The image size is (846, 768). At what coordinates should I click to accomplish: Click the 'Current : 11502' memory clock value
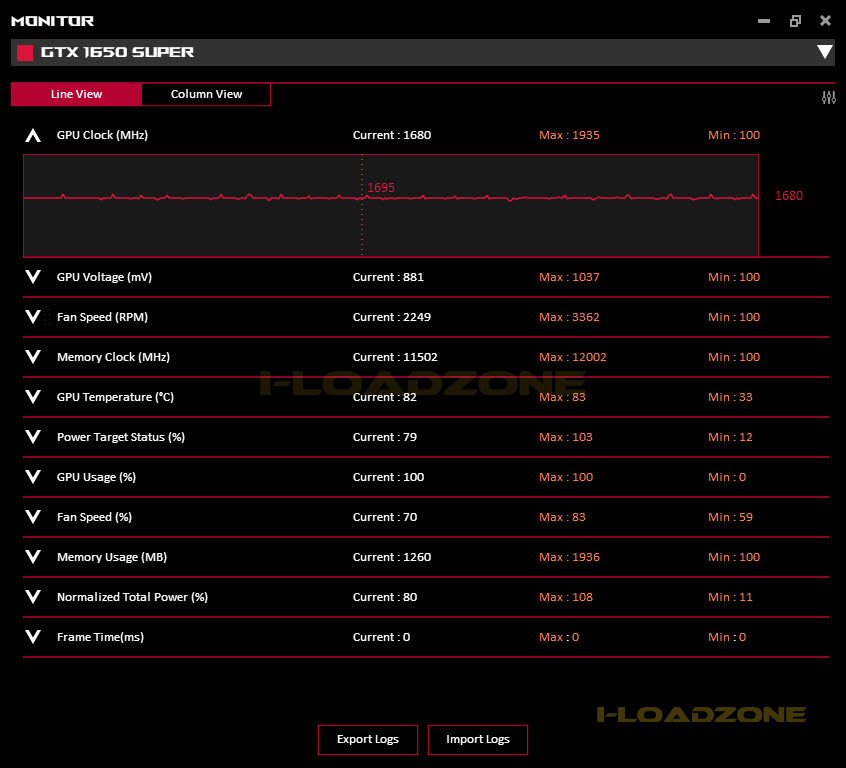click(x=395, y=357)
